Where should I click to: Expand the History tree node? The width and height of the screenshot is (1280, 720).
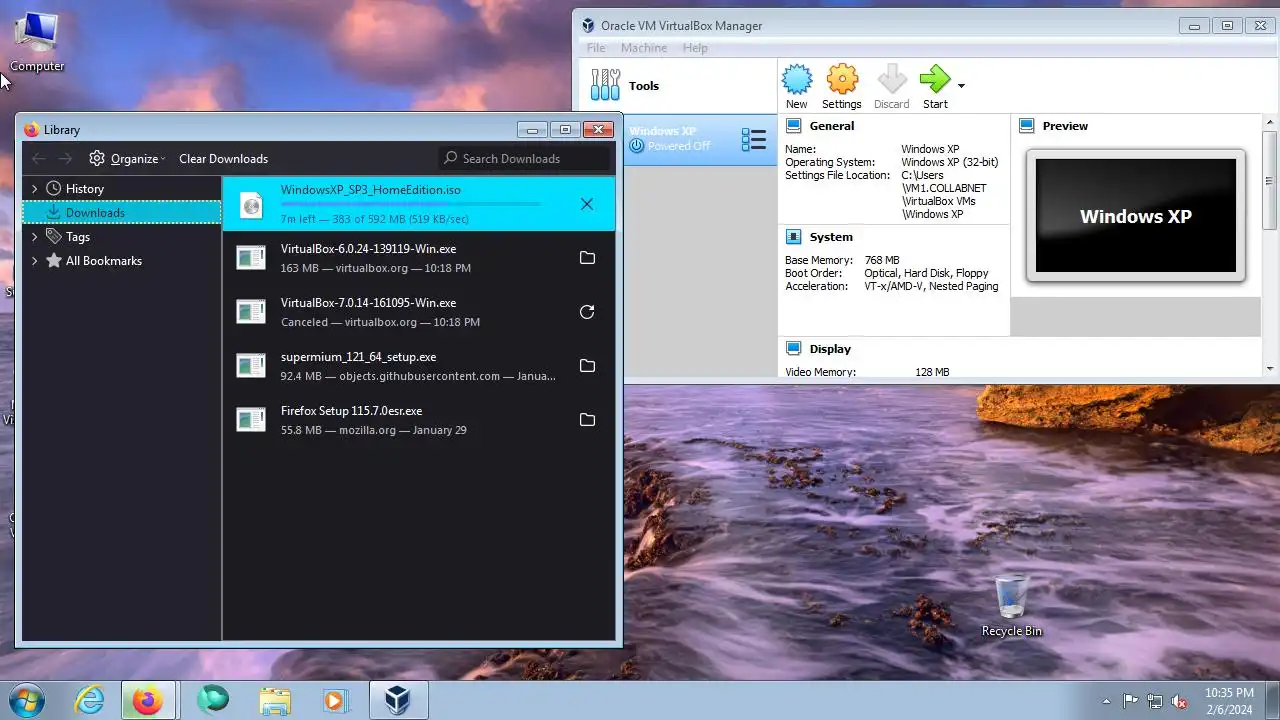tap(35, 188)
